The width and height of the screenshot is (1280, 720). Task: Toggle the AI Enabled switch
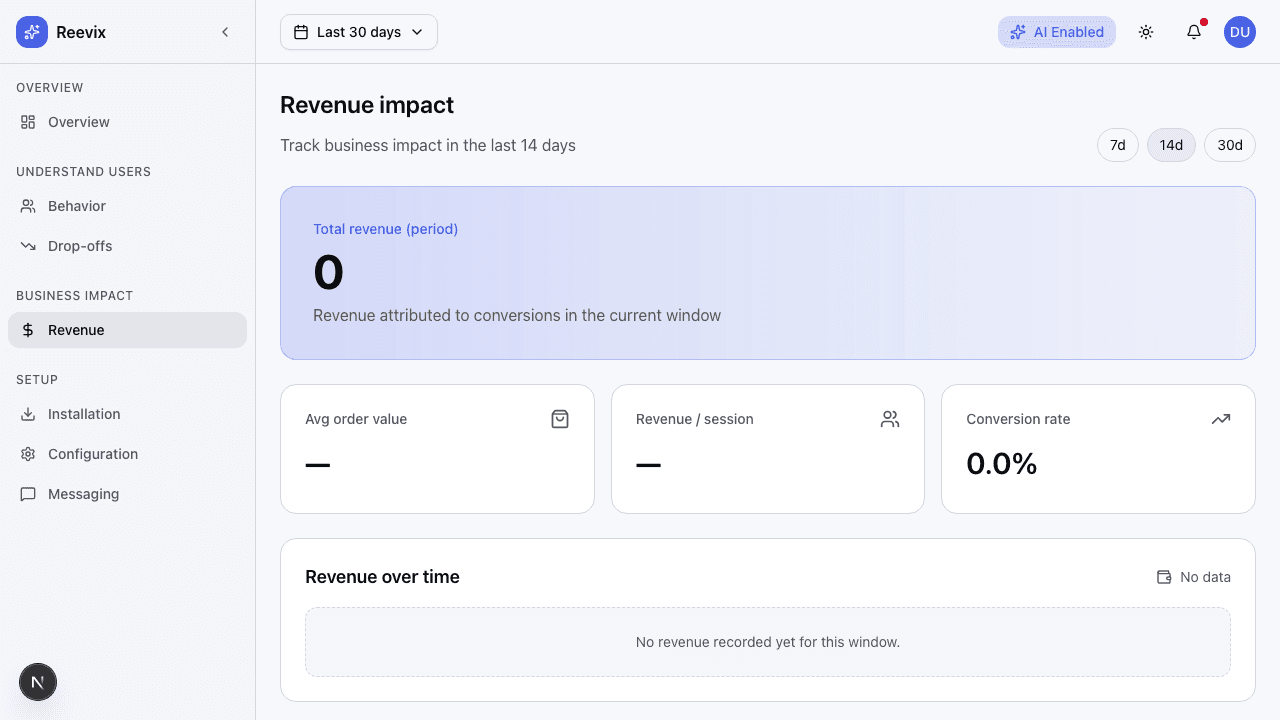[1056, 31]
